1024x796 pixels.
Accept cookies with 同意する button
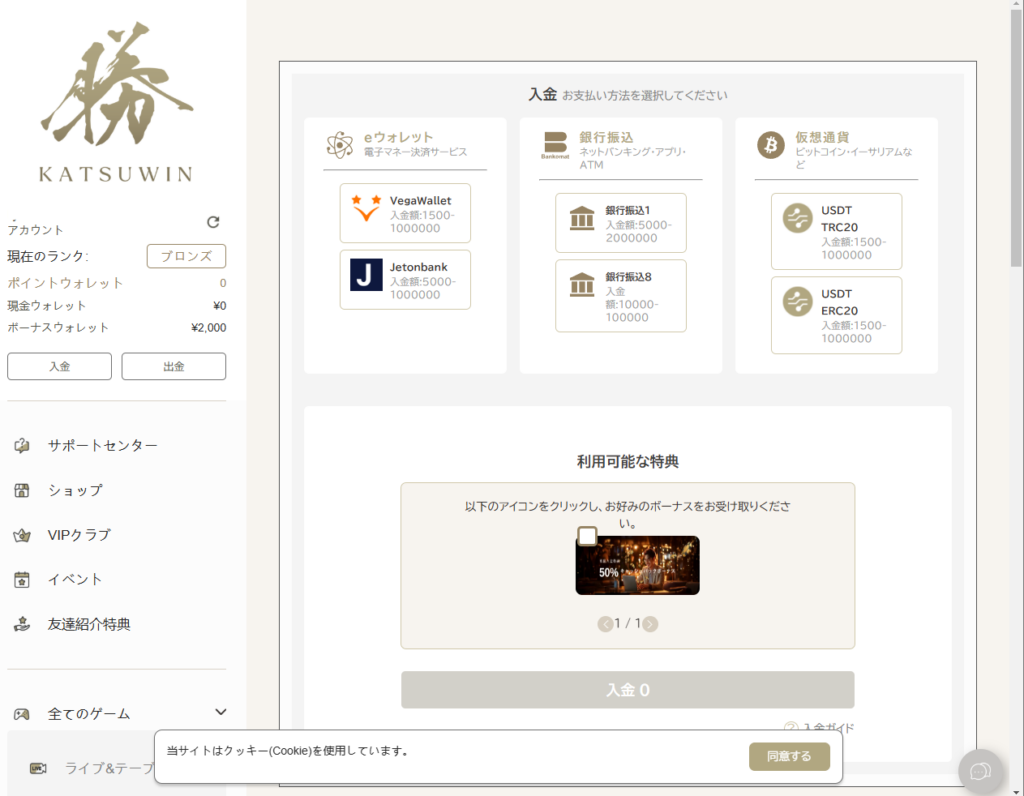click(x=789, y=756)
